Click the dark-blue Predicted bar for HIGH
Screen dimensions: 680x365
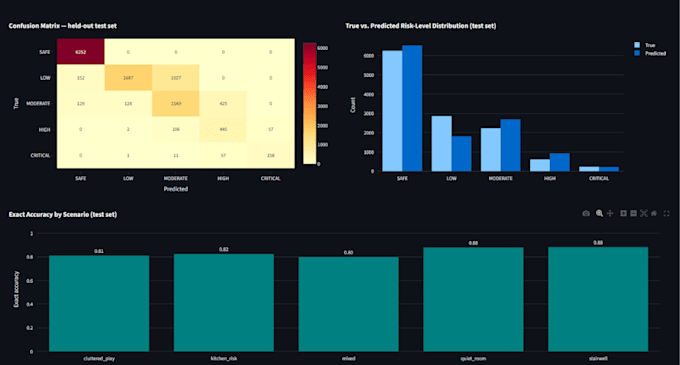pyautogui.click(x=560, y=162)
